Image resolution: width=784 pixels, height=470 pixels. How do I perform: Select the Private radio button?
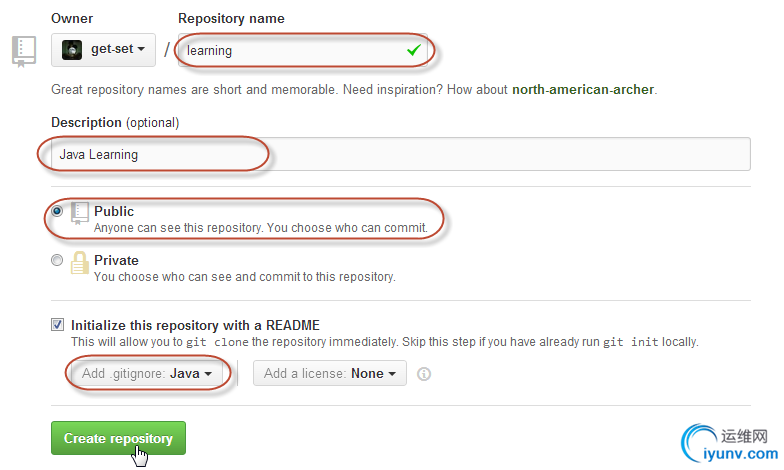57,261
